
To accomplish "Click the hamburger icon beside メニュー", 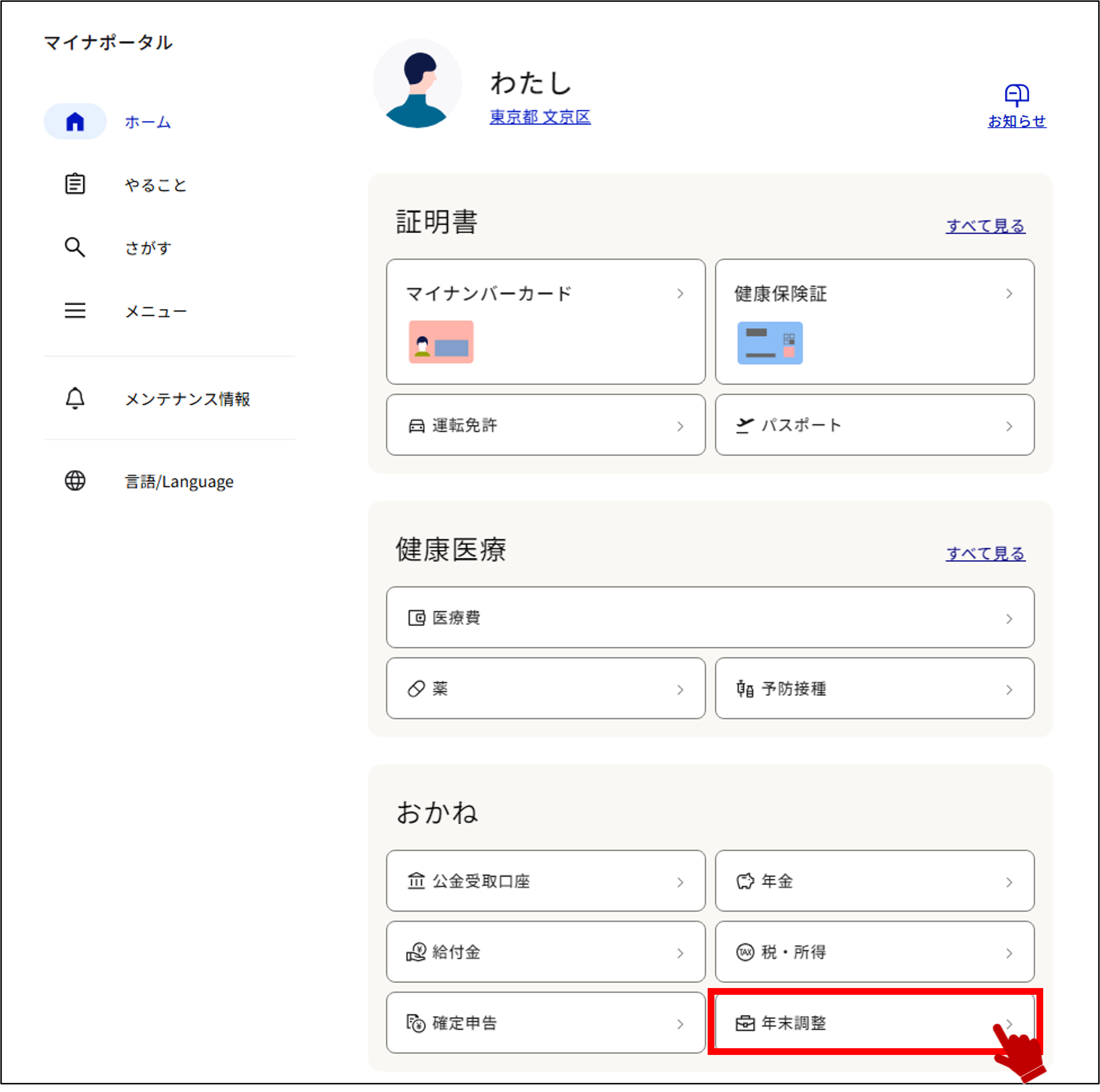I will click(x=75, y=311).
